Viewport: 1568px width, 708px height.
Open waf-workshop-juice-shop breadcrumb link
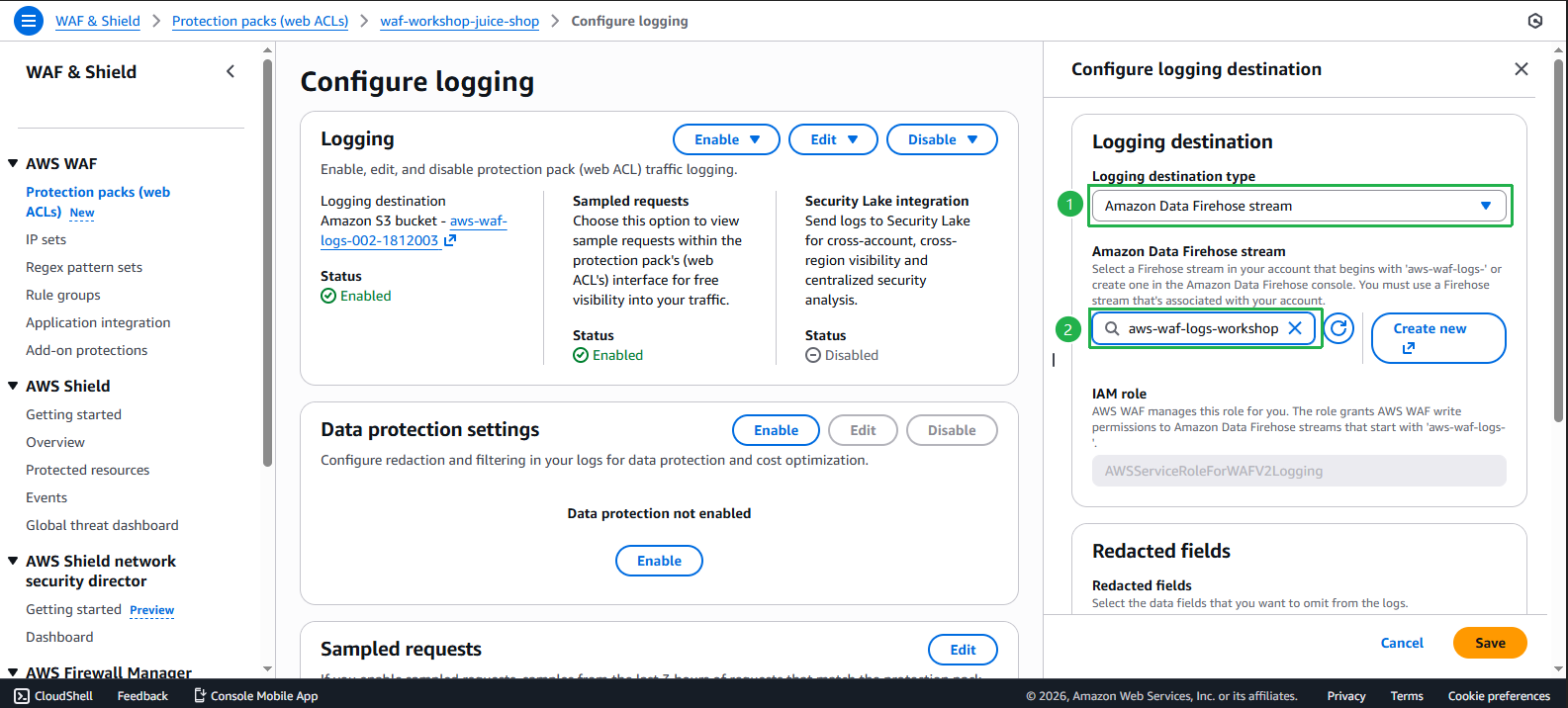coord(459,21)
